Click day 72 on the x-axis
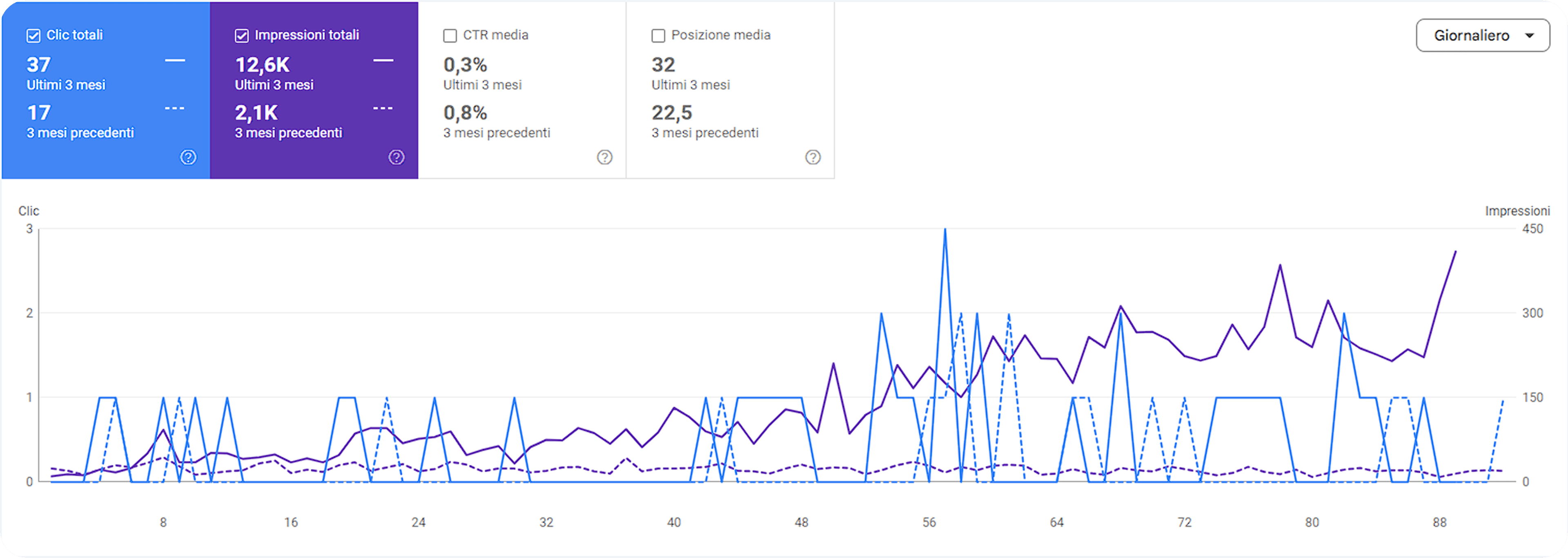Viewport: 1568px width, 558px height. click(1184, 522)
